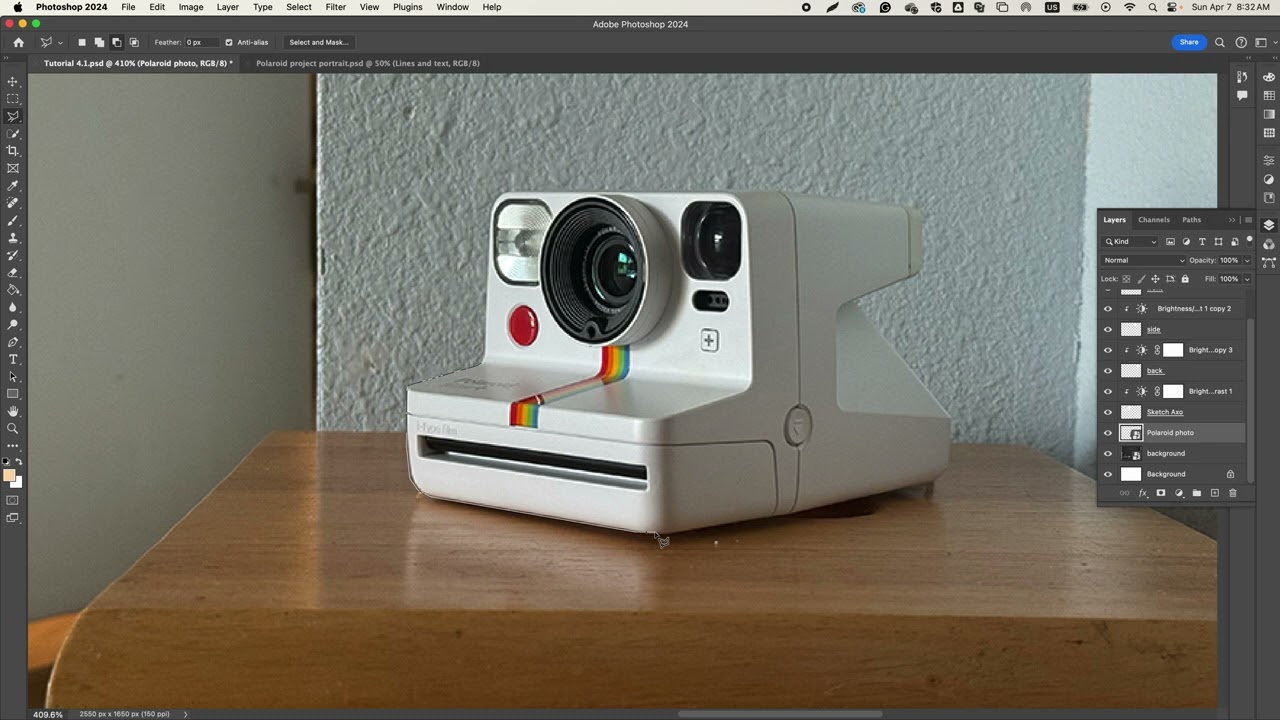Open the Filter menu
This screenshot has height=720, width=1280.
point(335,7)
